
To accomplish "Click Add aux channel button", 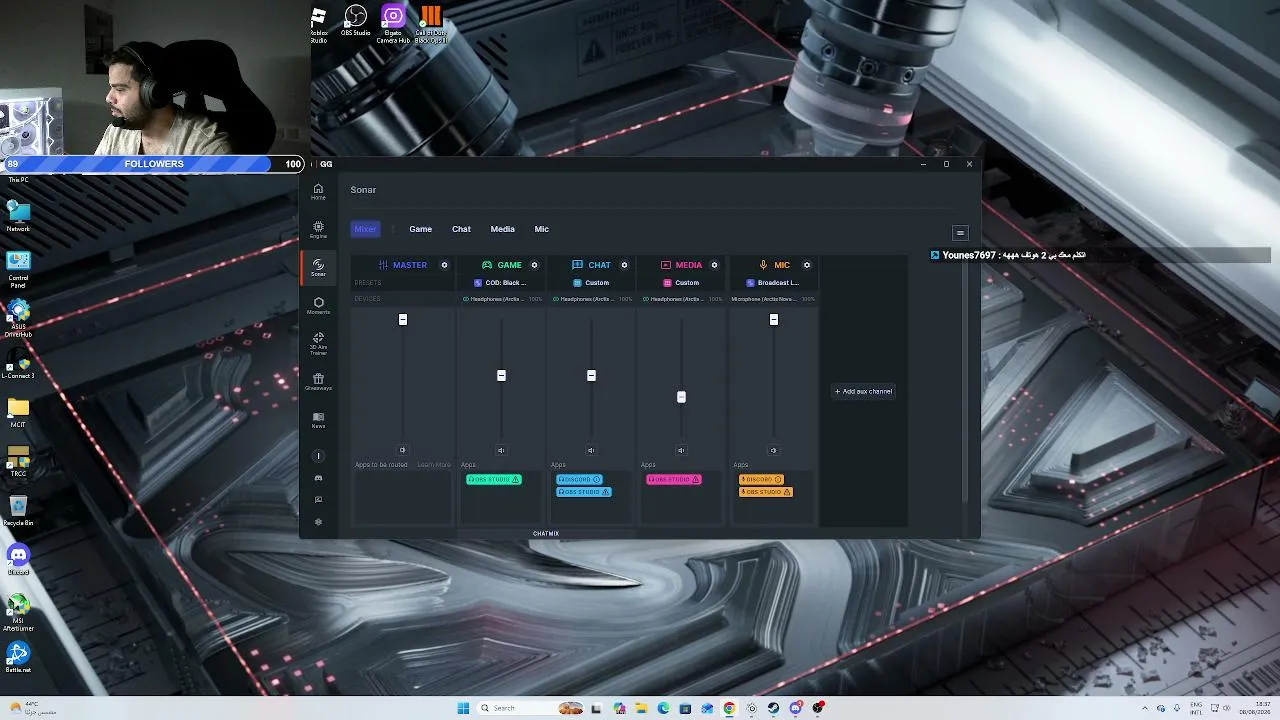I will tap(863, 391).
